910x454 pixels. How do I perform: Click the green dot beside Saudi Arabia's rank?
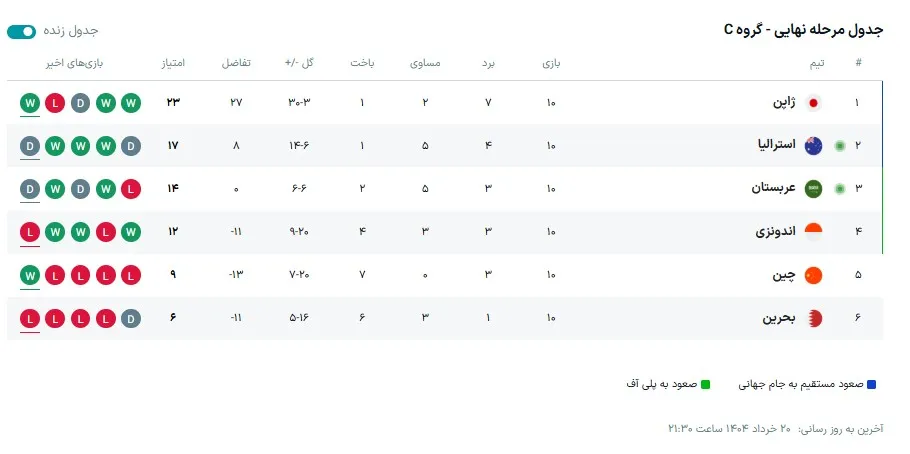[x=840, y=189]
